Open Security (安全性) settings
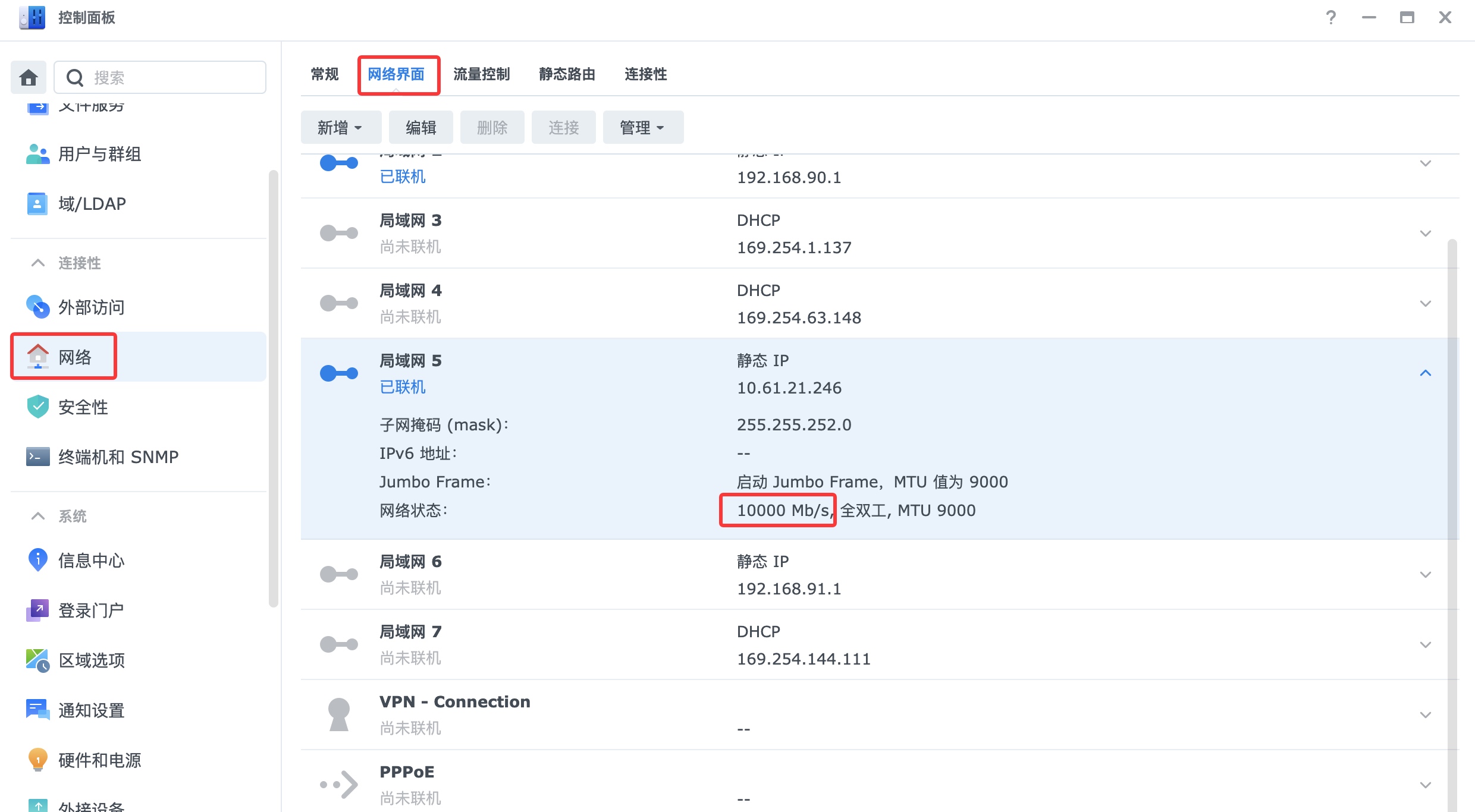The width and height of the screenshot is (1475, 812). click(x=83, y=407)
